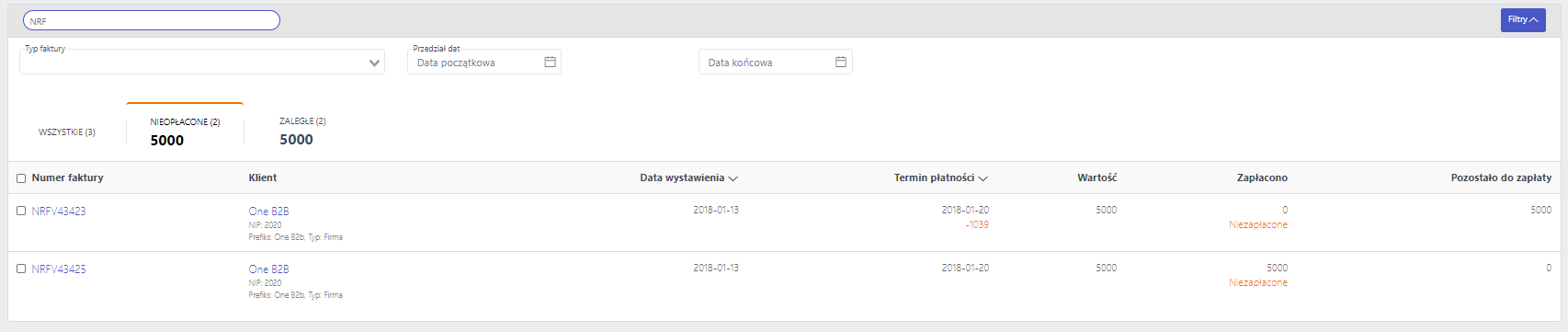Switch to the WSZYSTKIE (3) tab
The image size is (1568, 332).
pos(67,132)
